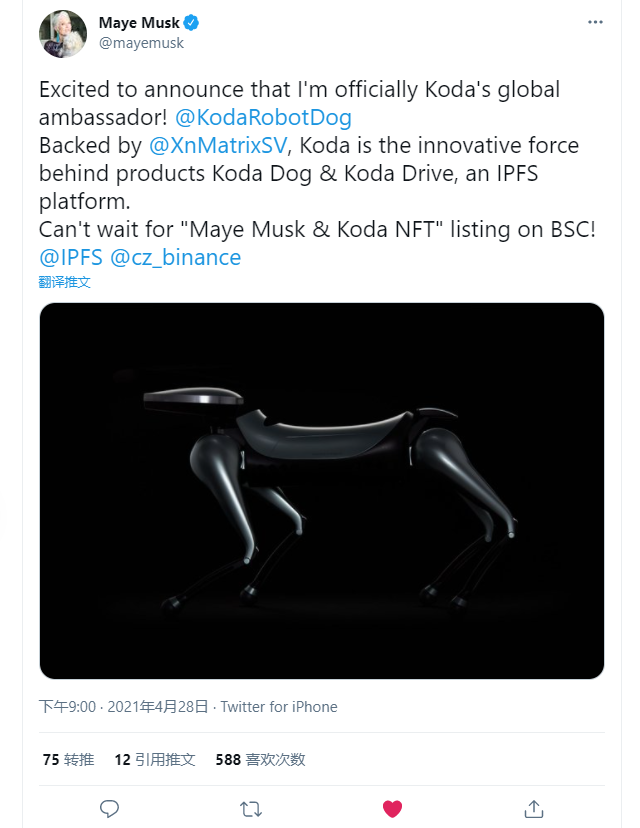This screenshot has width=640, height=828.
Task: Click the @mayemusk handle
Action: [x=141, y=43]
